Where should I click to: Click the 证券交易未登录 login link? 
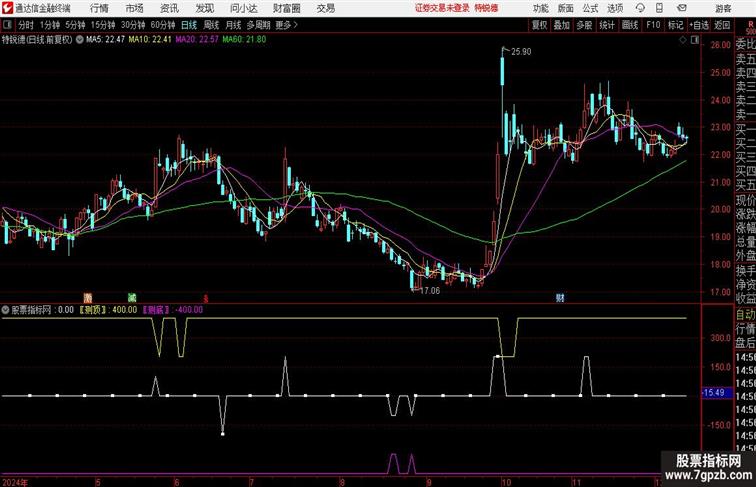point(442,8)
